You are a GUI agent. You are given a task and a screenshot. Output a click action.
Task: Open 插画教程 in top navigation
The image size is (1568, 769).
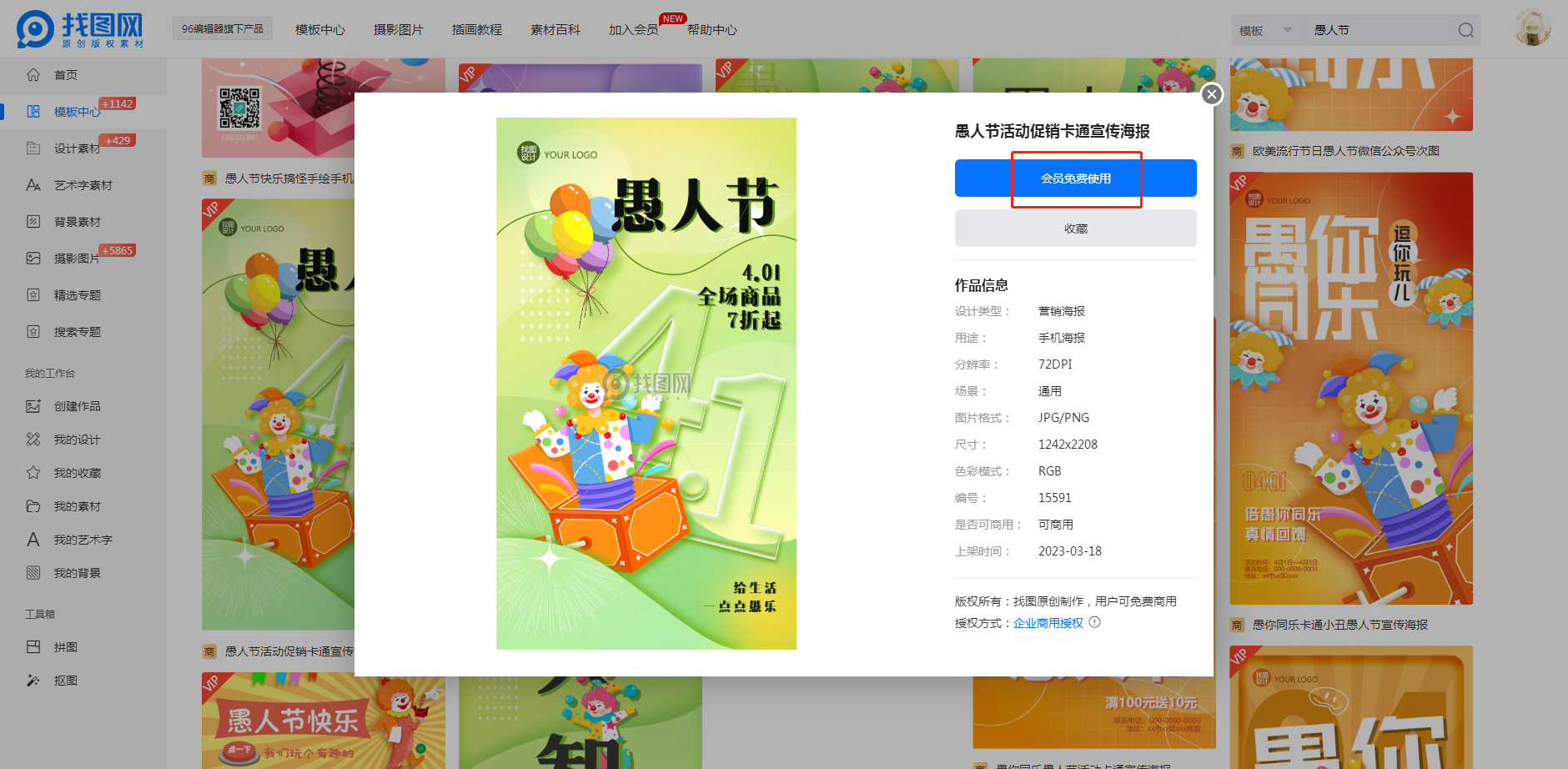tap(476, 30)
